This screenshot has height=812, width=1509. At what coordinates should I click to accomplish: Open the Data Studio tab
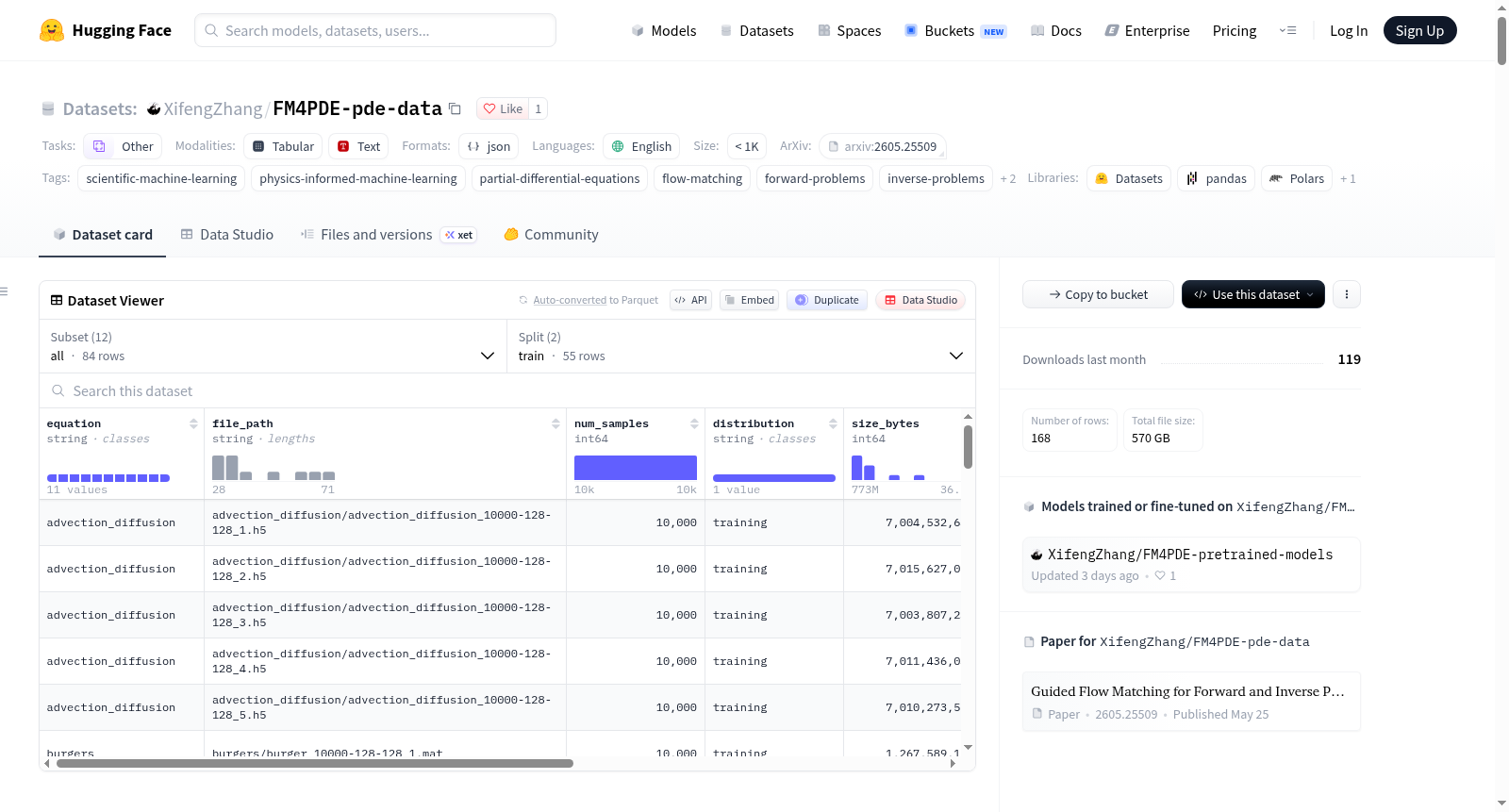click(227, 235)
